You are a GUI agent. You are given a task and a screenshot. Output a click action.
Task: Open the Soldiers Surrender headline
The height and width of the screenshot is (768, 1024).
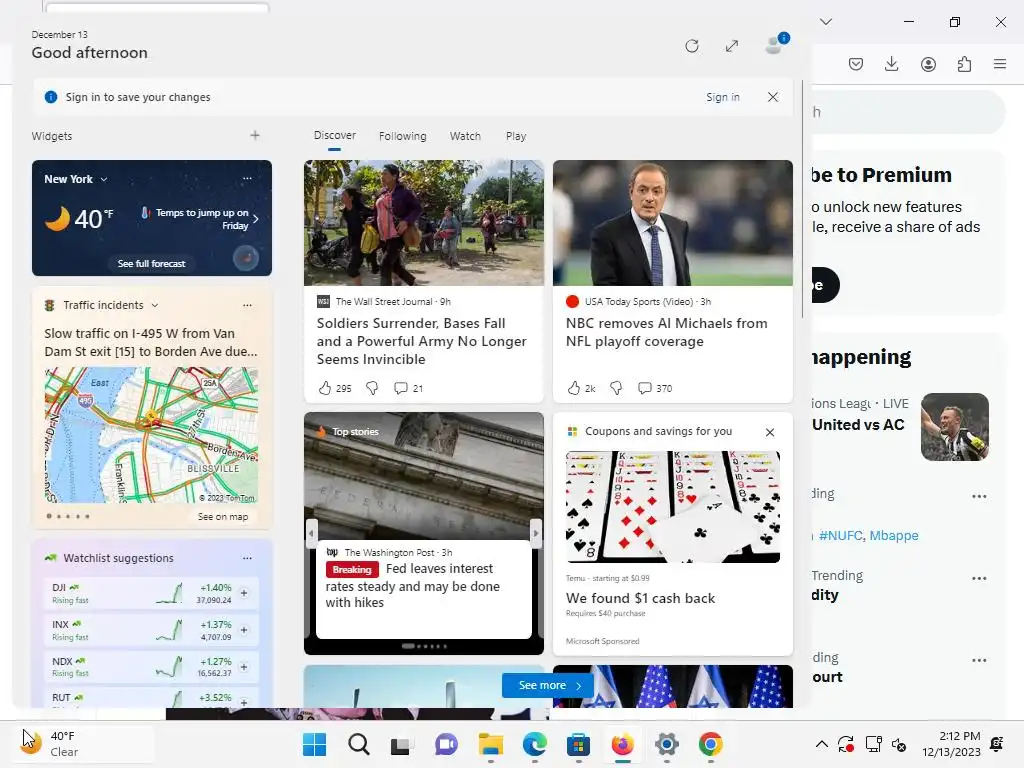(x=421, y=341)
